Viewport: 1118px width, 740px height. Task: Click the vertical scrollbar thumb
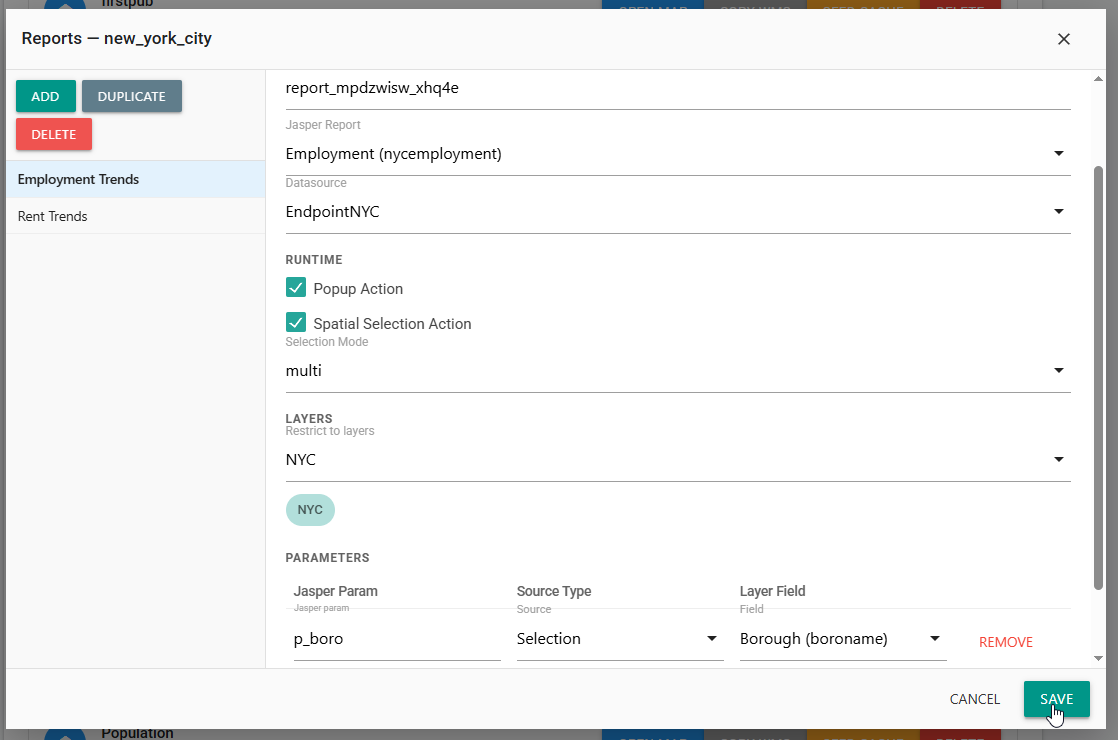1098,378
